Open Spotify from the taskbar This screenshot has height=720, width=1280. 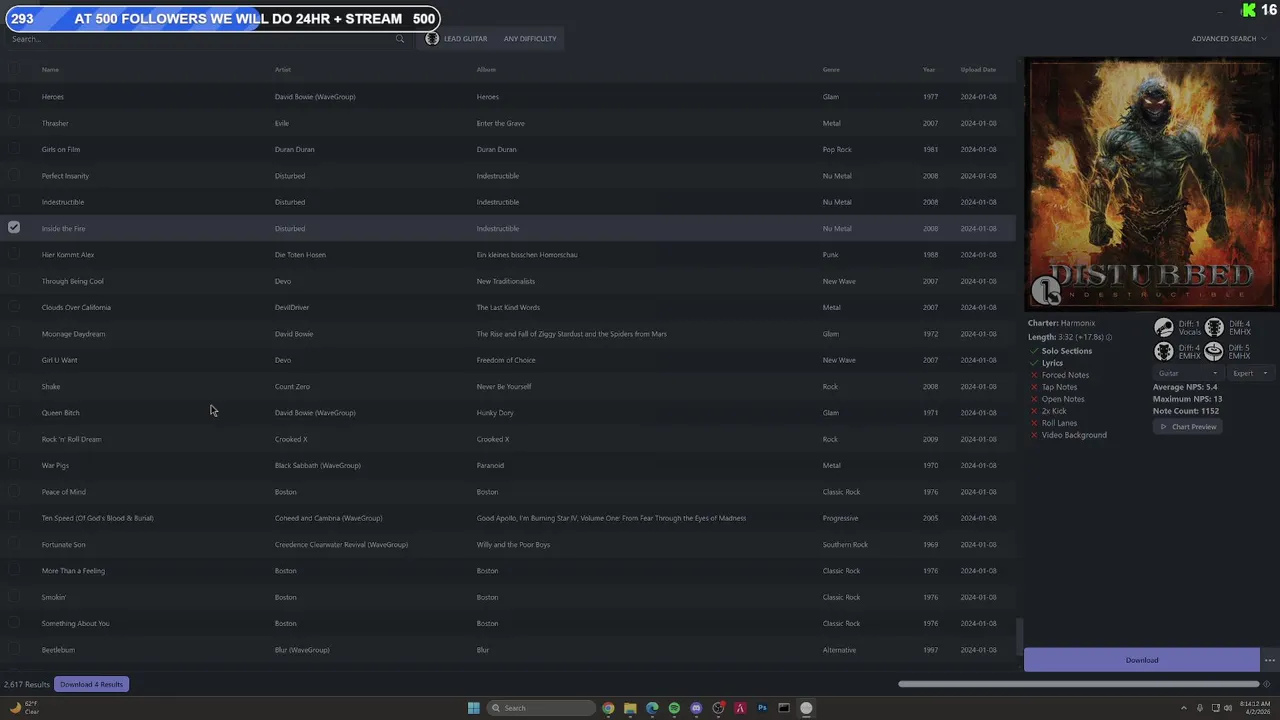pyautogui.click(x=674, y=708)
